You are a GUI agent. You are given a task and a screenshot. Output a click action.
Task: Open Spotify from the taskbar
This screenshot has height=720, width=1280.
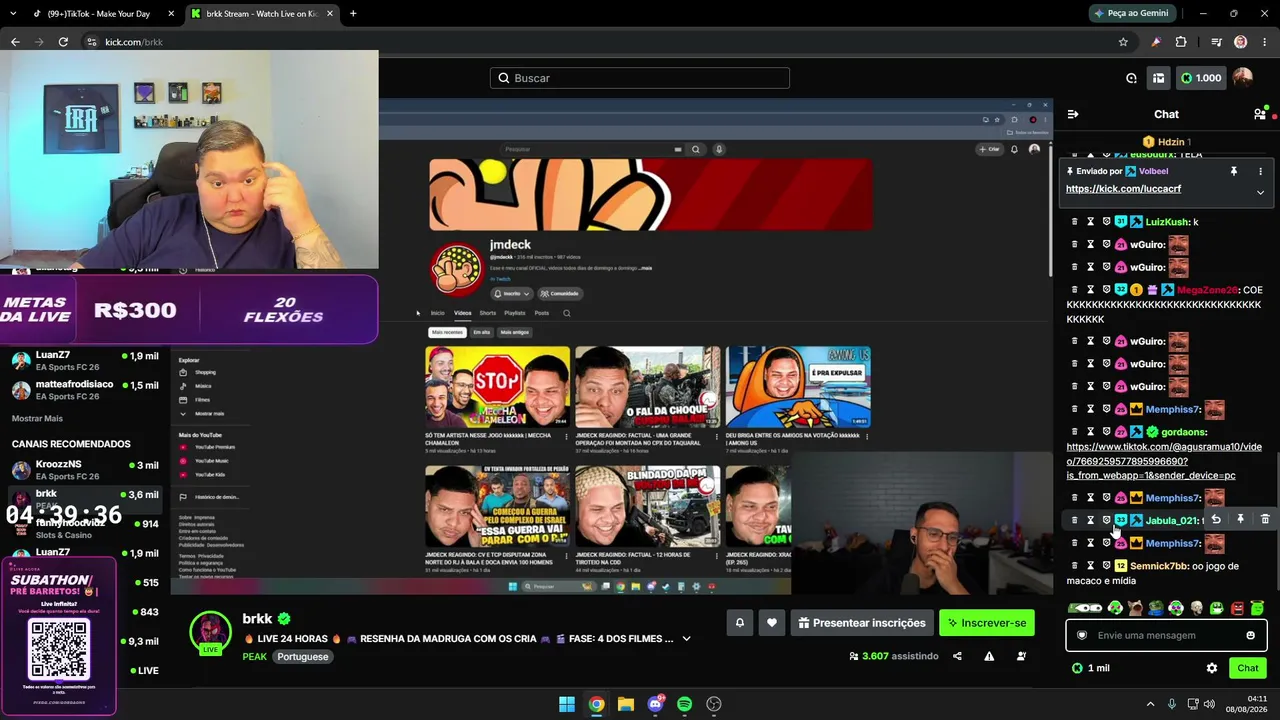(684, 704)
